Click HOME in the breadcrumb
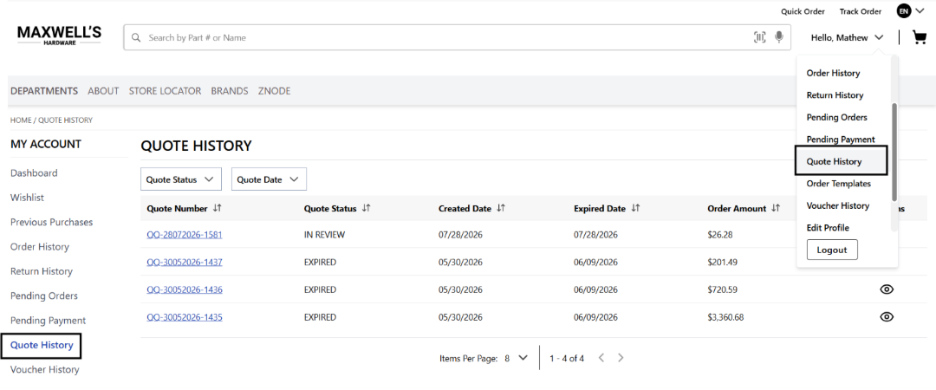The image size is (936, 390). [20, 120]
